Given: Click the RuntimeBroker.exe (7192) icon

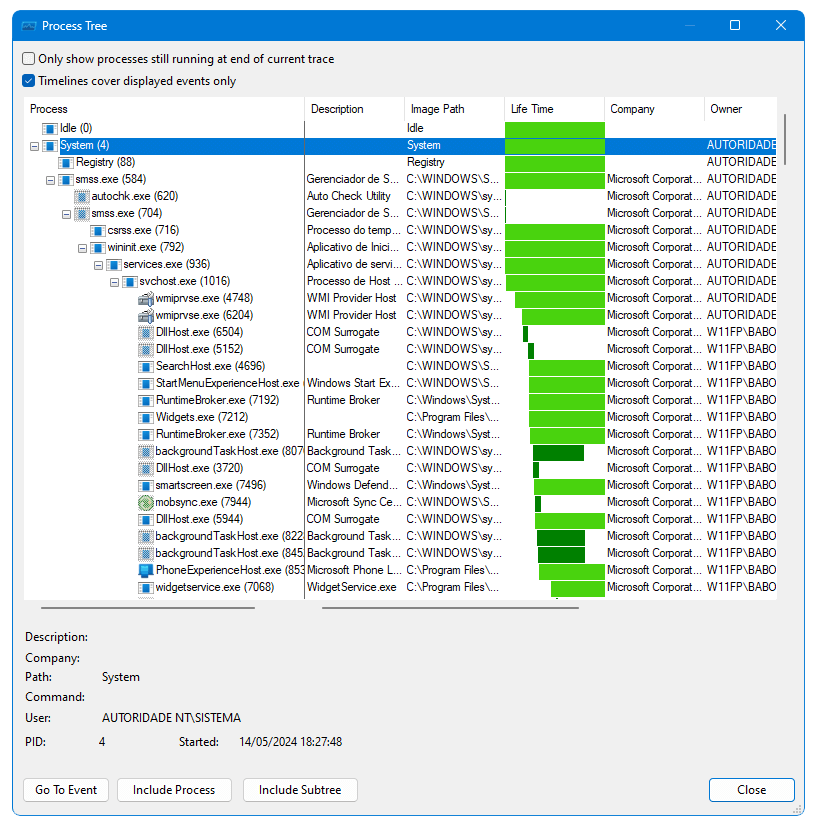Looking at the screenshot, I should 146,401.
